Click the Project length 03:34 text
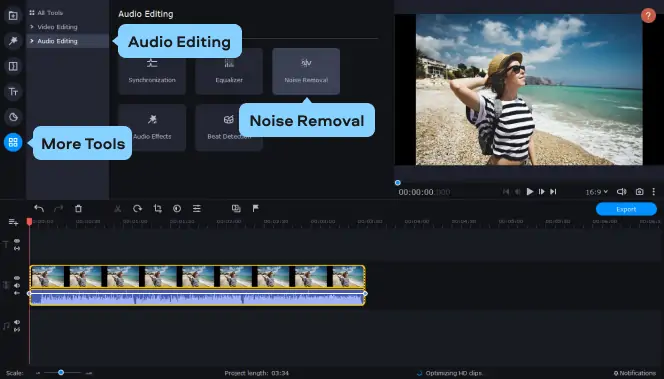The height and width of the screenshot is (379, 664). click(x=257, y=373)
